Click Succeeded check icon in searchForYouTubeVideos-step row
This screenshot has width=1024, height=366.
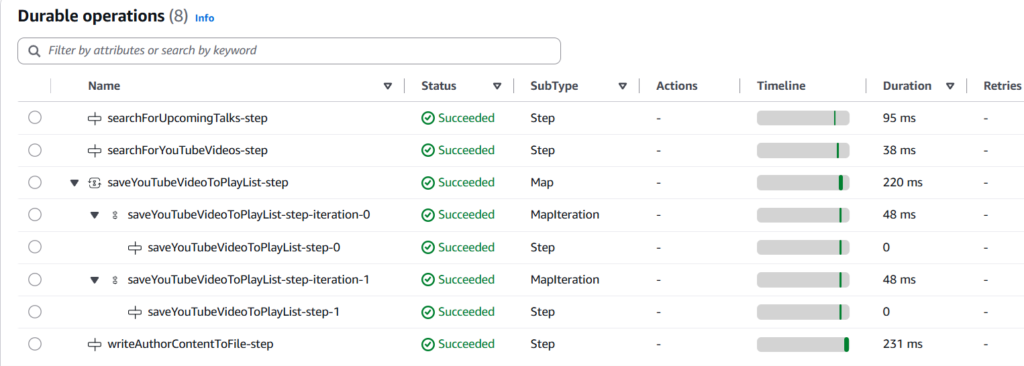(x=428, y=150)
